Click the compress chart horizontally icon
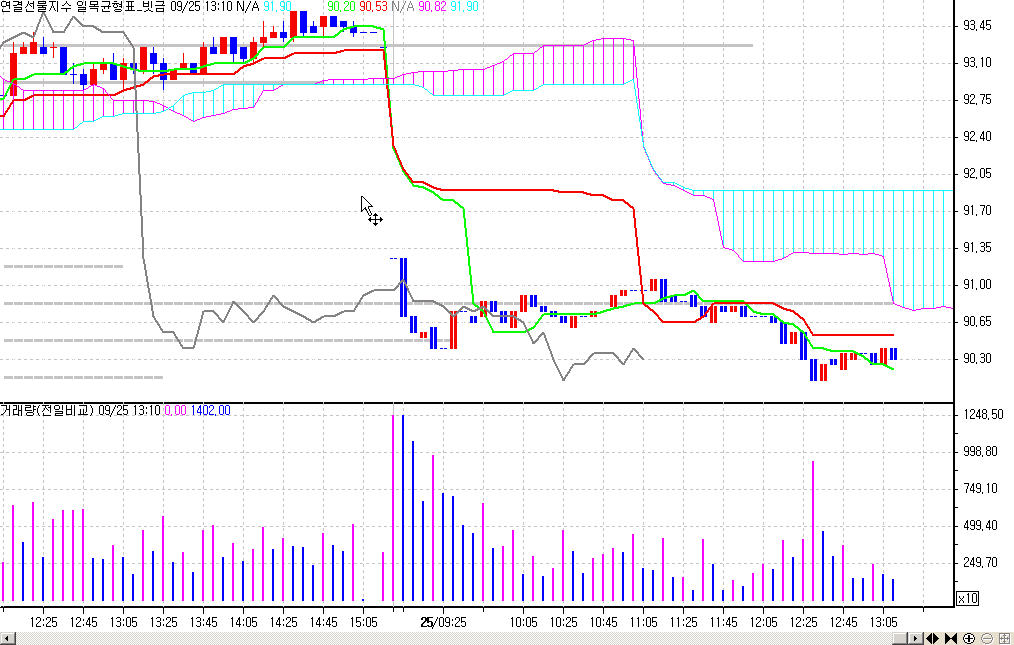The height and width of the screenshot is (645, 1014). (x=950, y=638)
